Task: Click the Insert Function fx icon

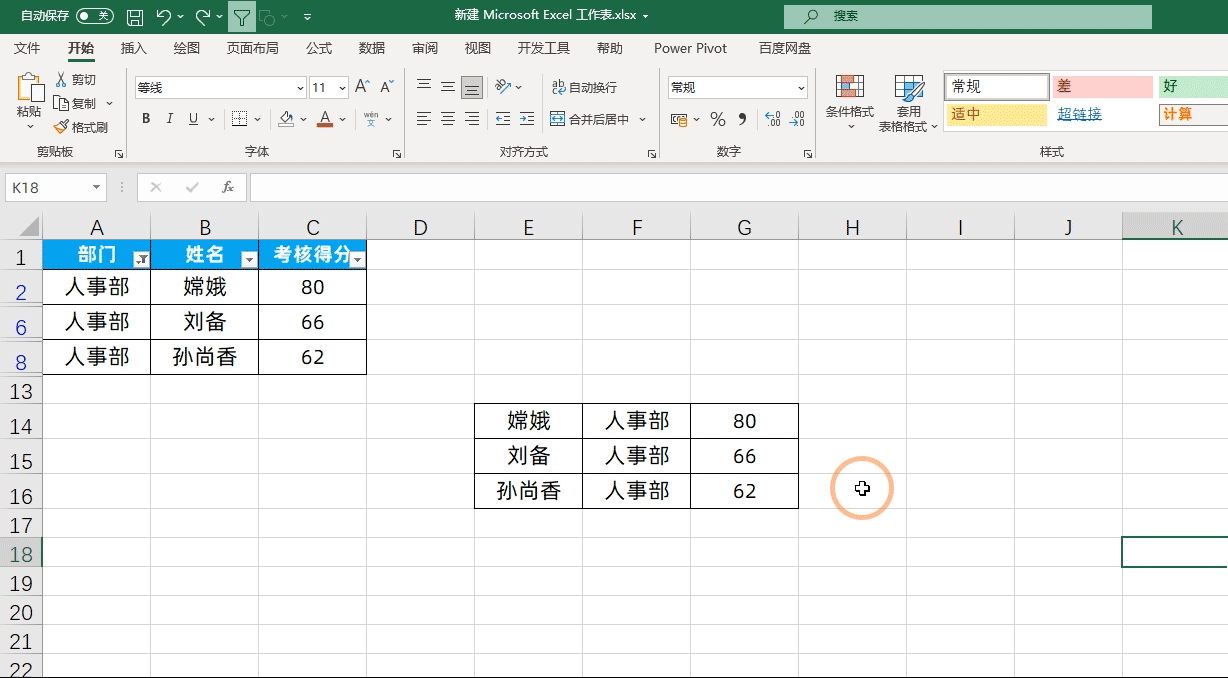Action: coord(228,187)
